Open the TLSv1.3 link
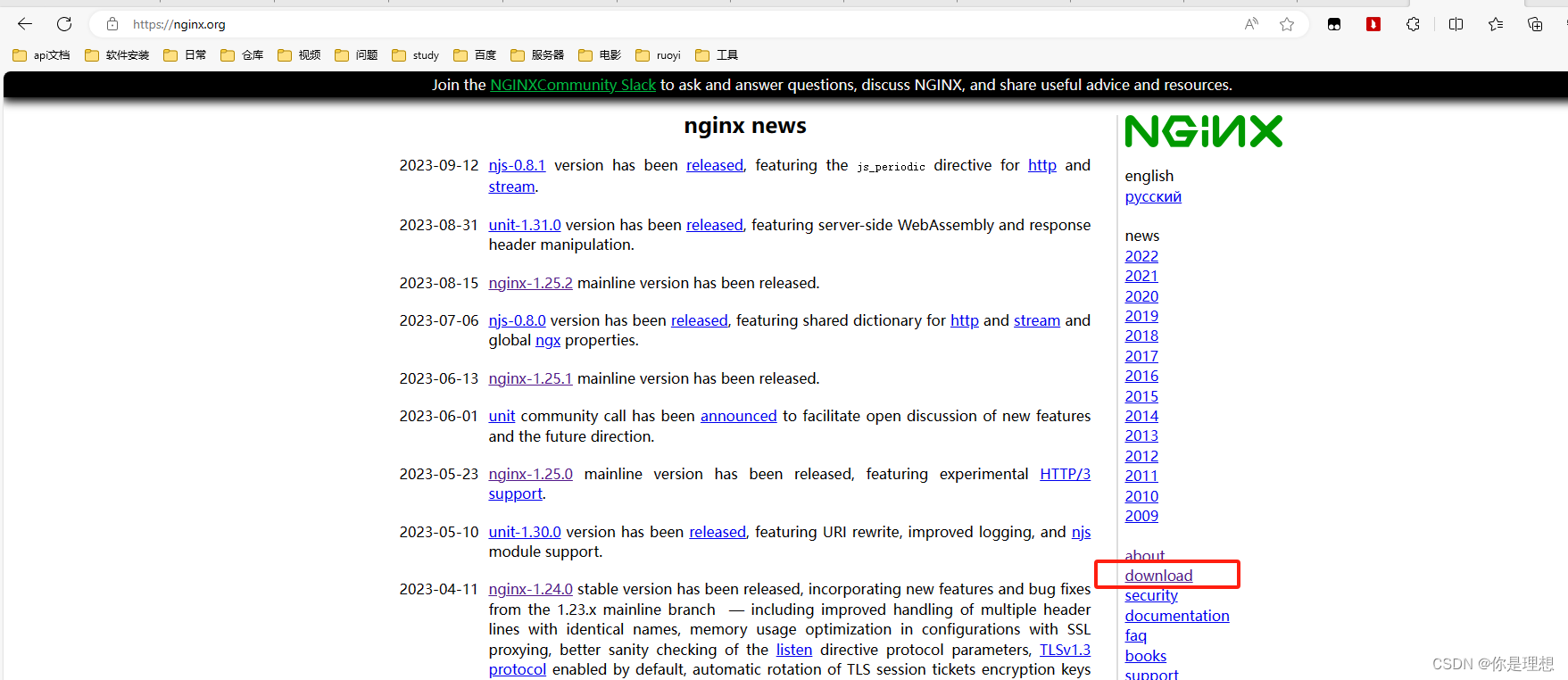This screenshot has width=1568, height=680. (1066, 650)
